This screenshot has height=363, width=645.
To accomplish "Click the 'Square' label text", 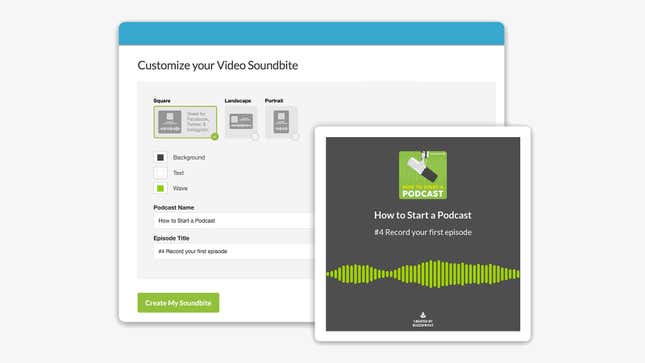I will click(162, 100).
